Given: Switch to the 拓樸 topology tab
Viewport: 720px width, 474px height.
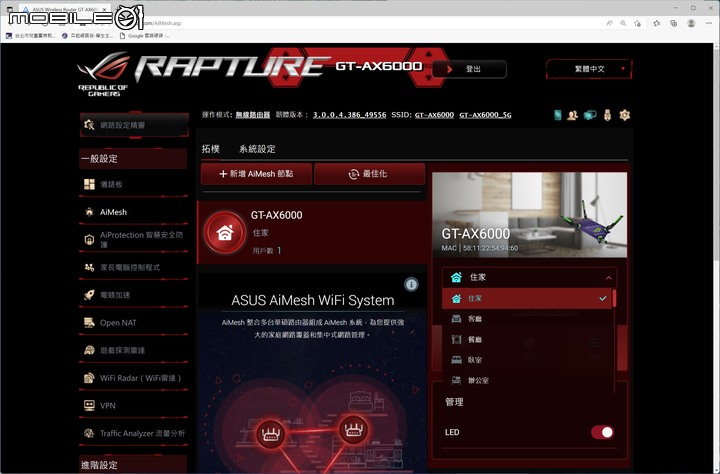Looking at the screenshot, I should [x=210, y=149].
